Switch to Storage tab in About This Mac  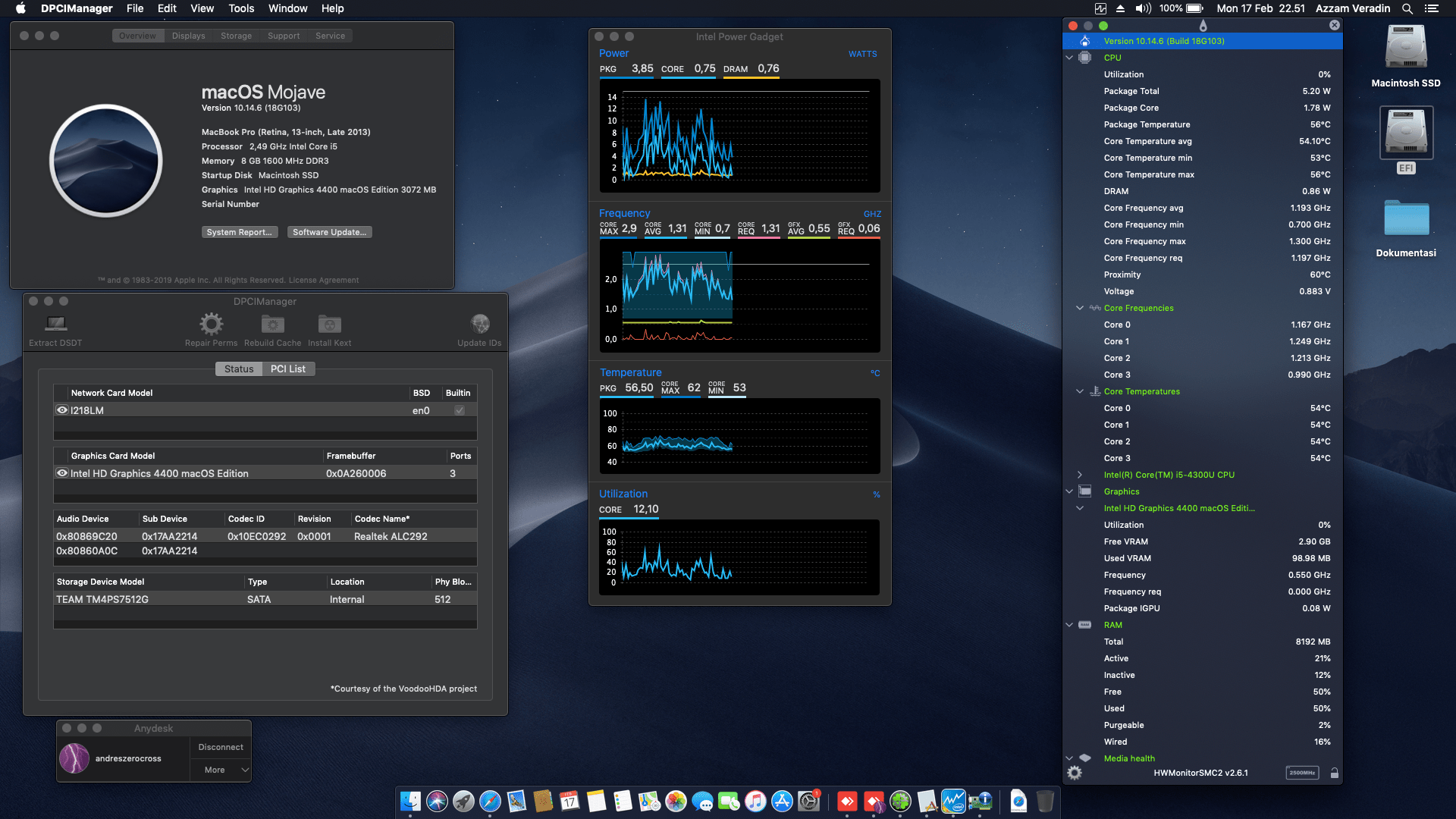tap(236, 36)
